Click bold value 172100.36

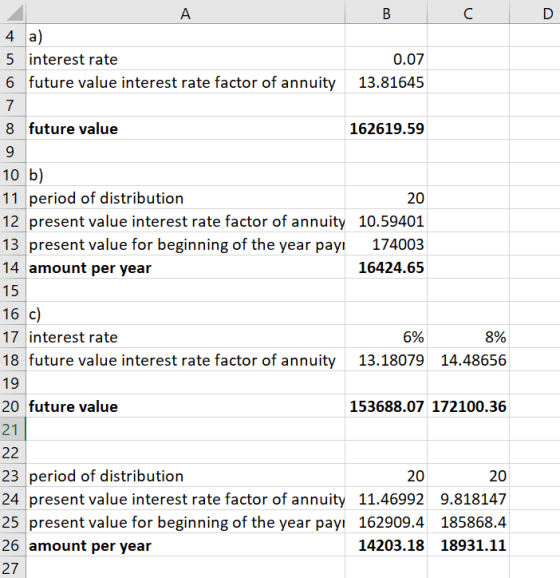pos(468,406)
